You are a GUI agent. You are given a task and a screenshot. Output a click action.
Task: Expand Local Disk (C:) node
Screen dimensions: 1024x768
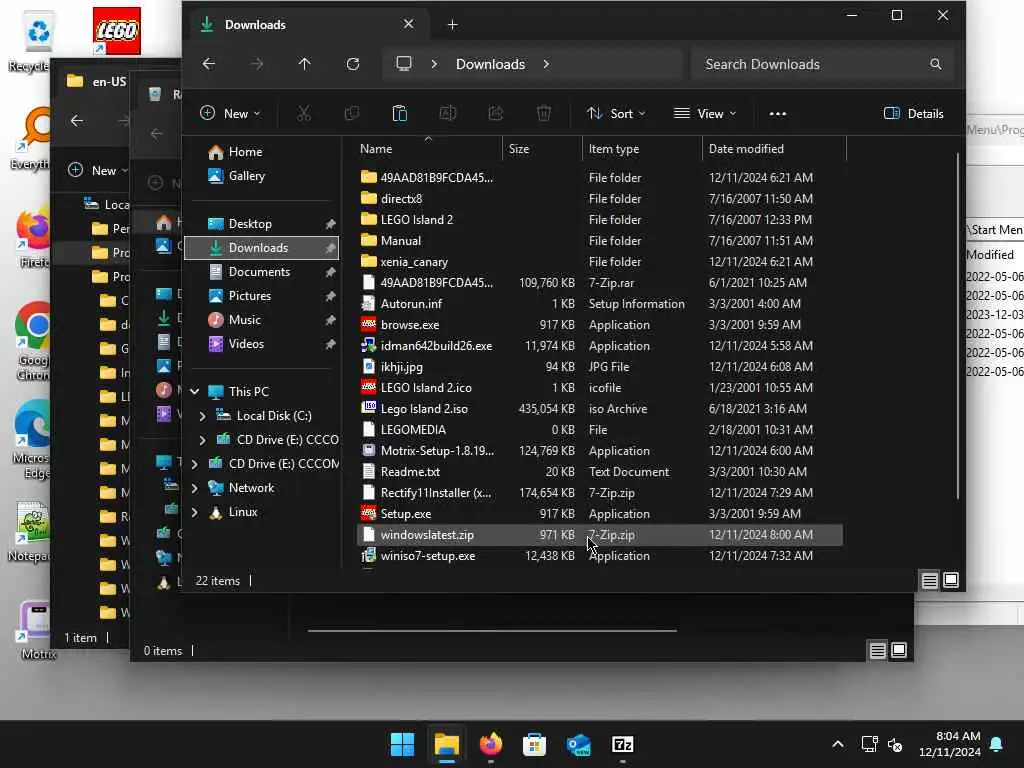pyautogui.click(x=202, y=416)
